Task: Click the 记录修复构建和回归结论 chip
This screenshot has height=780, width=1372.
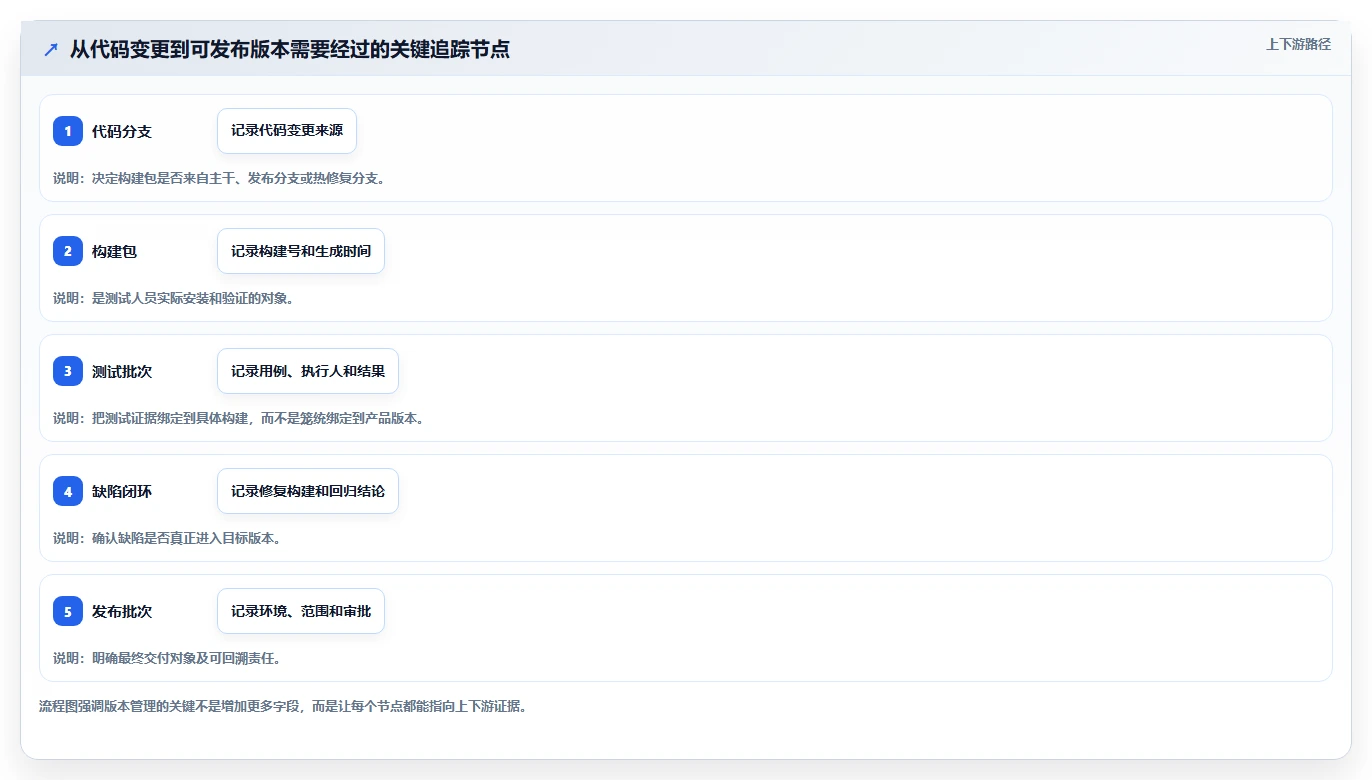Action: click(308, 491)
